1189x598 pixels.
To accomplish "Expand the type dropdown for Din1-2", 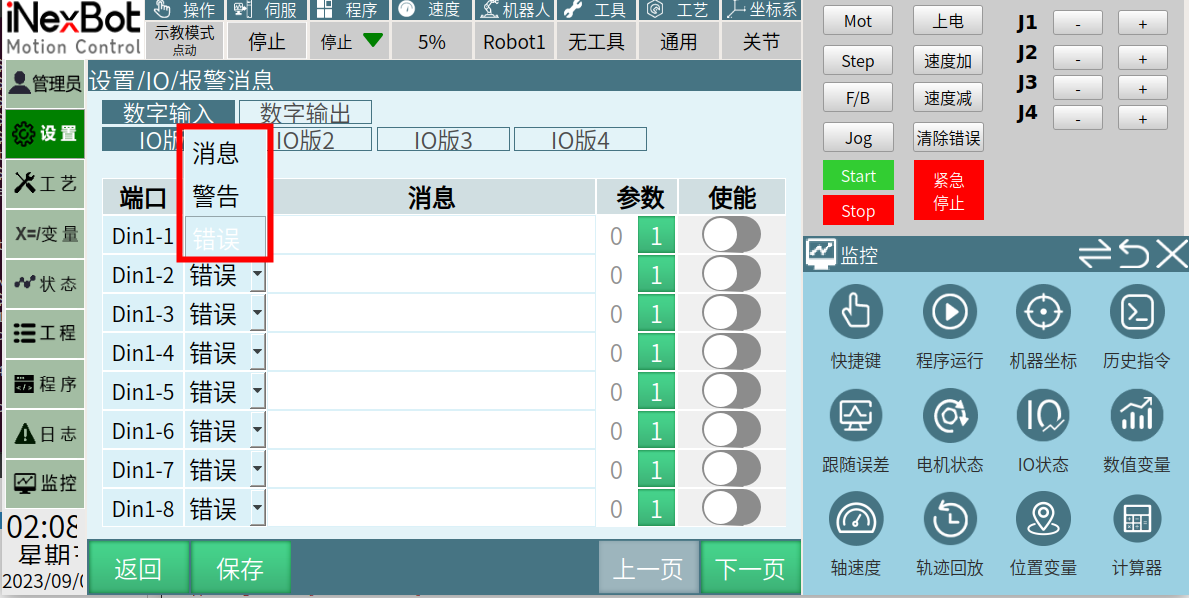I will tap(257, 275).
